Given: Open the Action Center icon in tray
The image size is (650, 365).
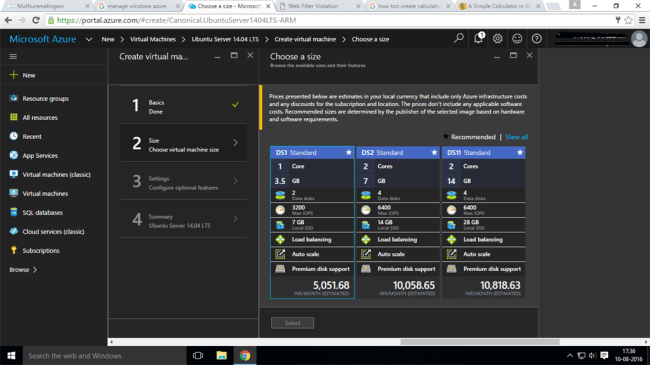Looking at the screenshot, I should tap(604, 355).
